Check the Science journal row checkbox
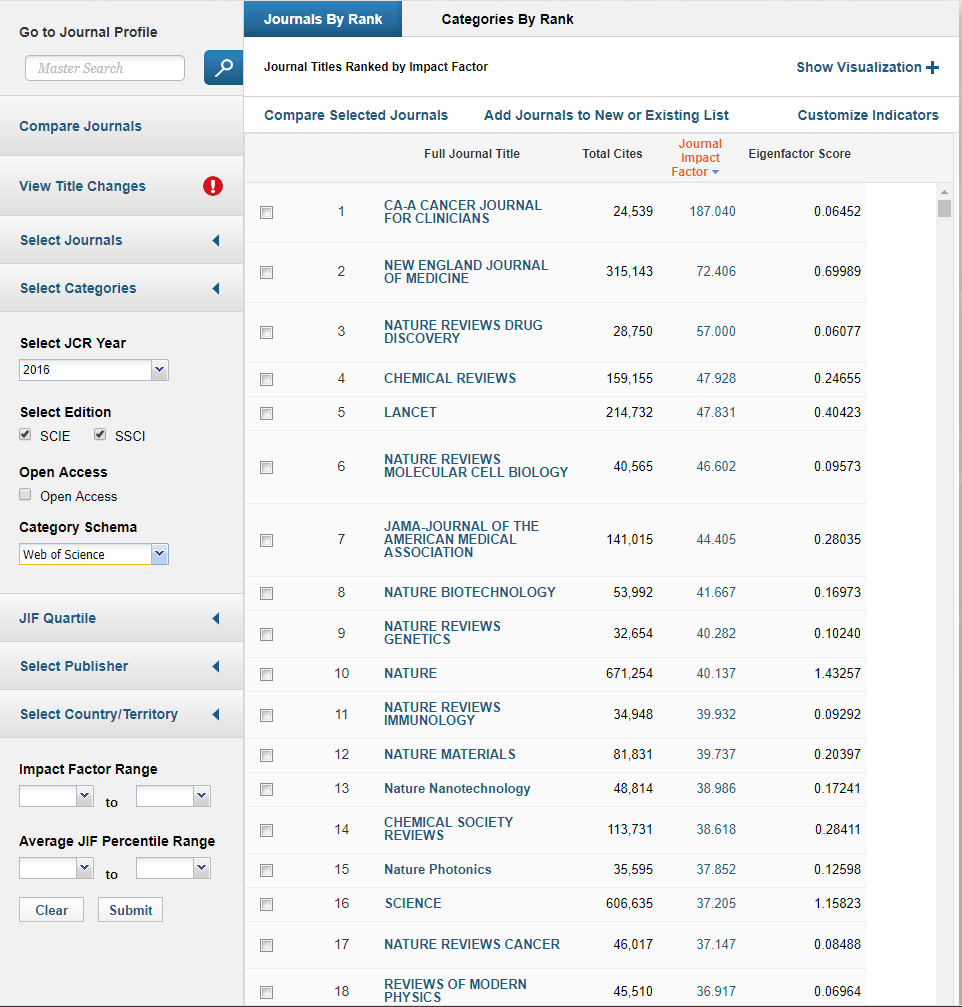This screenshot has height=1007, width=962. coord(267,904)
